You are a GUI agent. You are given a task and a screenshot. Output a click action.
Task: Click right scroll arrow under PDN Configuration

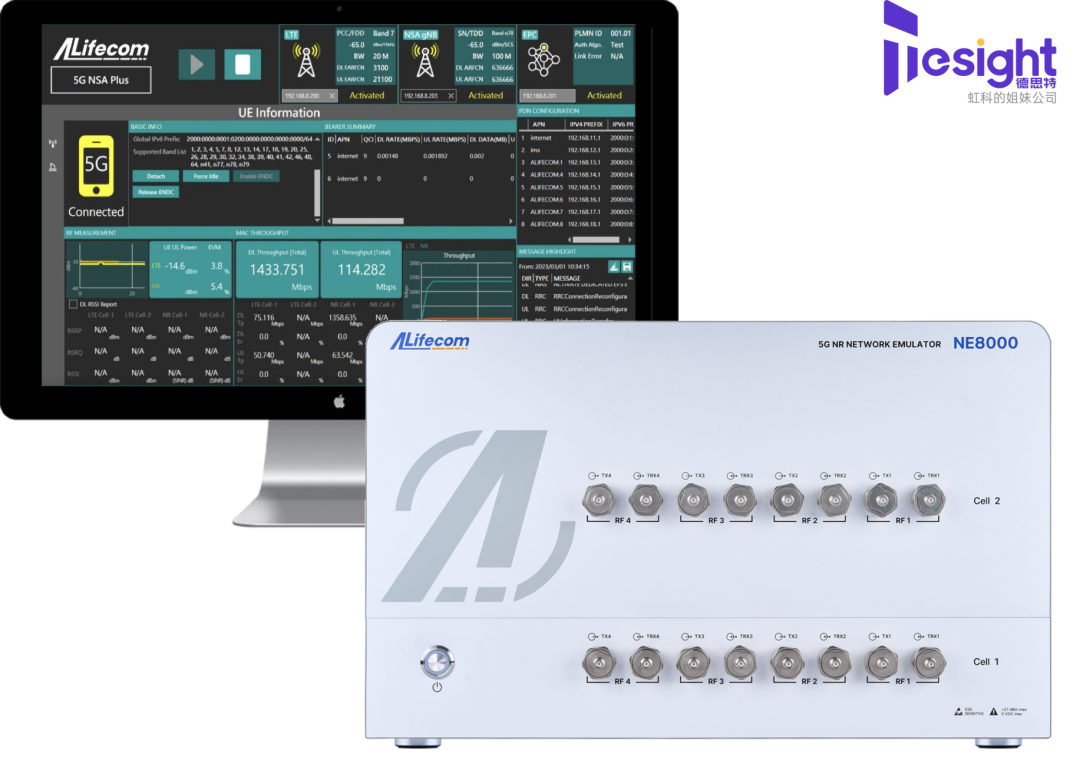coord(630,240)
